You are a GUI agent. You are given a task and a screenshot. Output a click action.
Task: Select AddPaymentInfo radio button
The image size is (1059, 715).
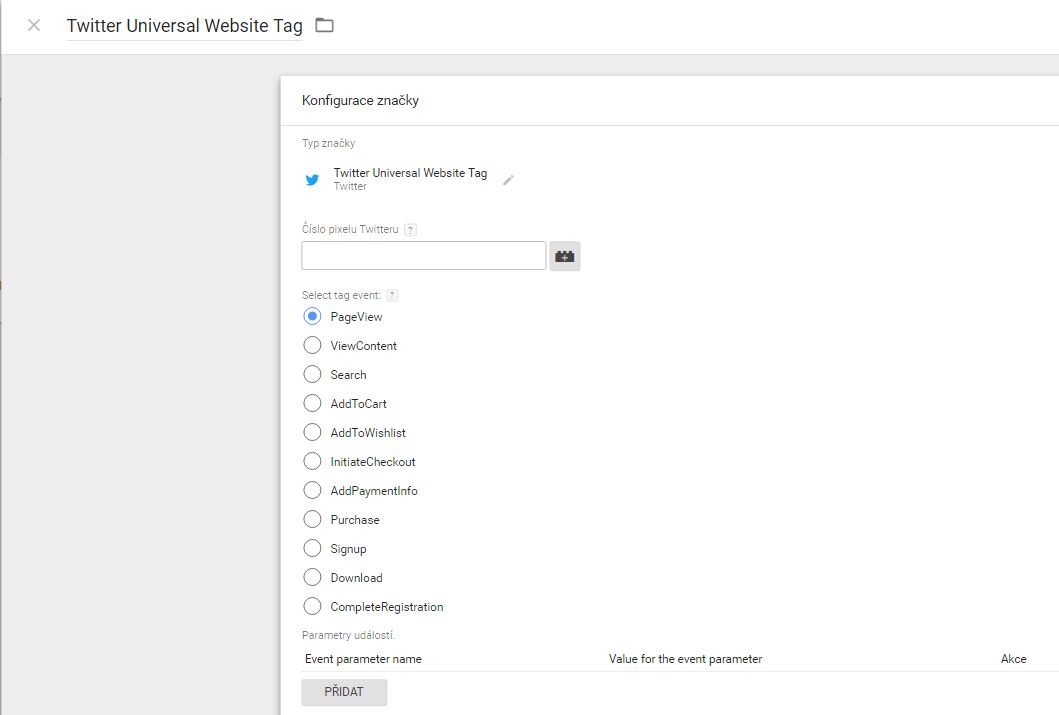tap(312, 490)
